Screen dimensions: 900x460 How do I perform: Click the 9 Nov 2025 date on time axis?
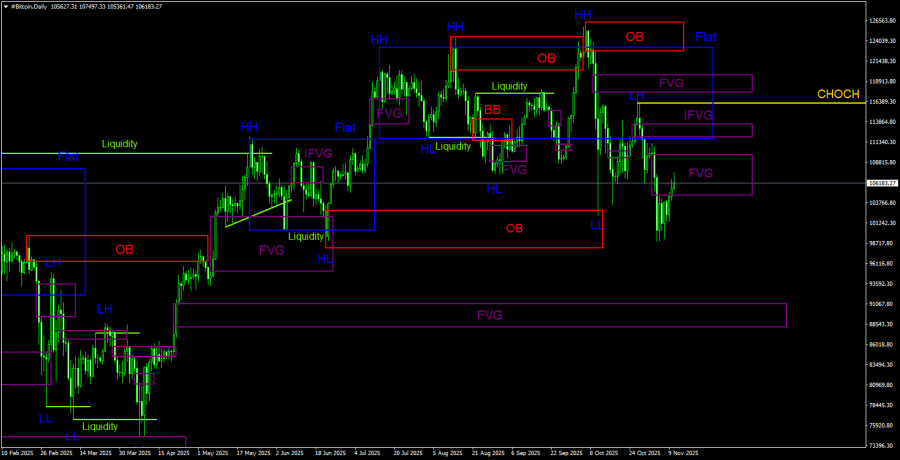[x=681, y=452]
